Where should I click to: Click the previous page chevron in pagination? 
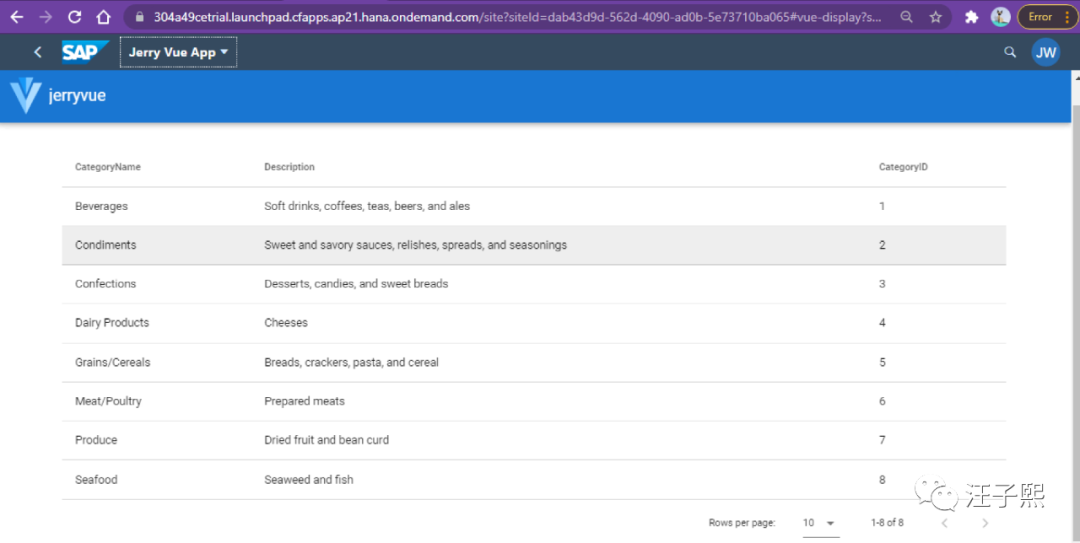pyautogui.click(x=944, y=523)
